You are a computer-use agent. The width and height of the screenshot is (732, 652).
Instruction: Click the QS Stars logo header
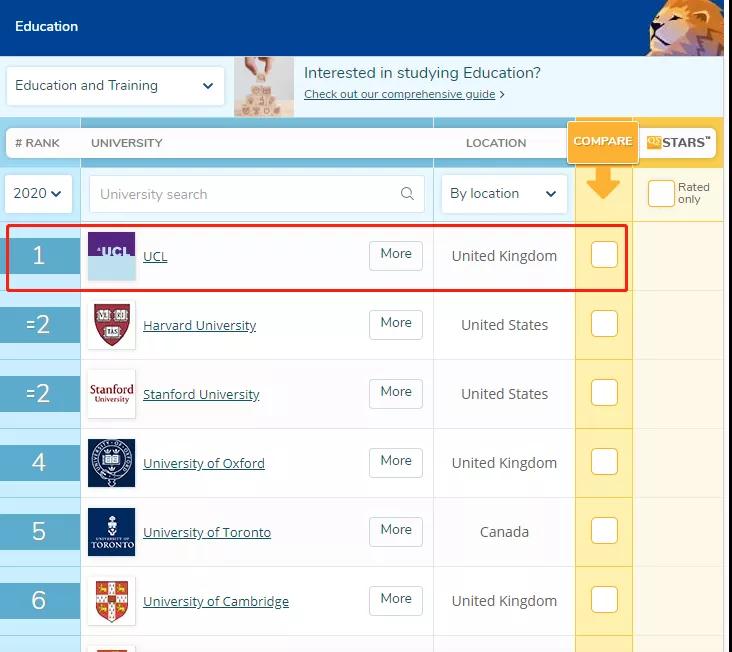click(x=678, y=142)
